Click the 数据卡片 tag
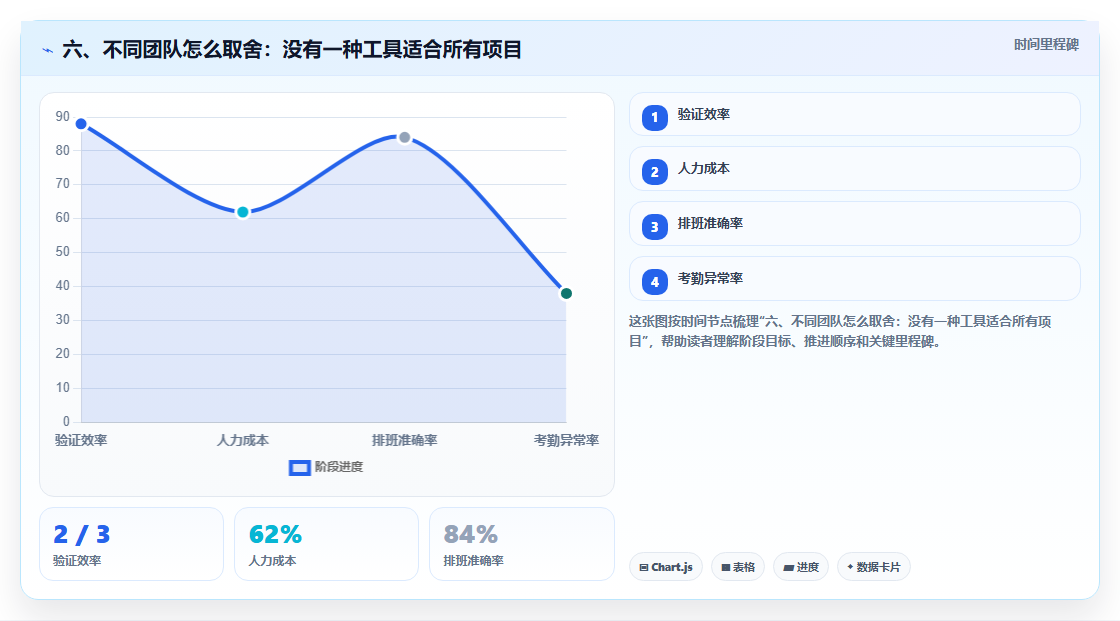This screenshot has width=1120, height=621. point(874,567)
